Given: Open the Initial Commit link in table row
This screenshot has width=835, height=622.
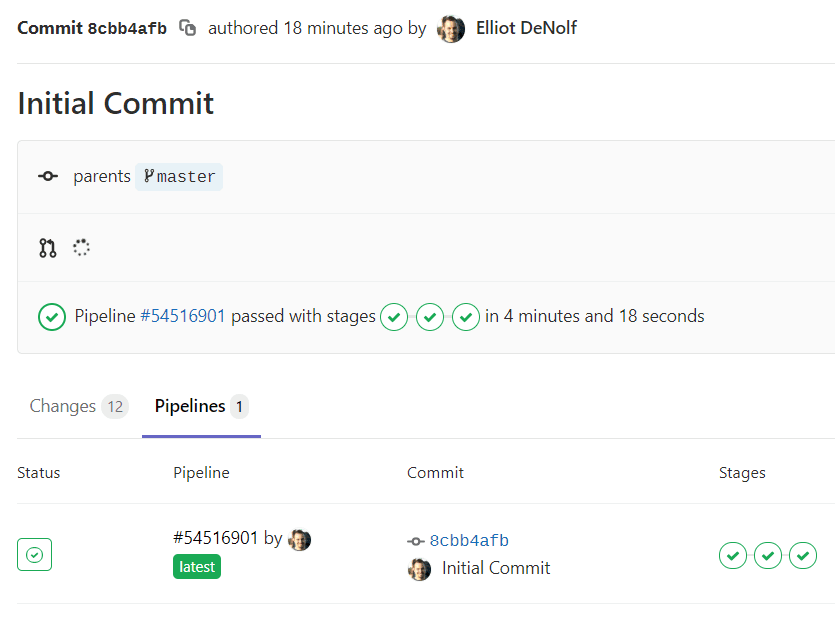Looking at the screenshot, I should coord(496,568).
